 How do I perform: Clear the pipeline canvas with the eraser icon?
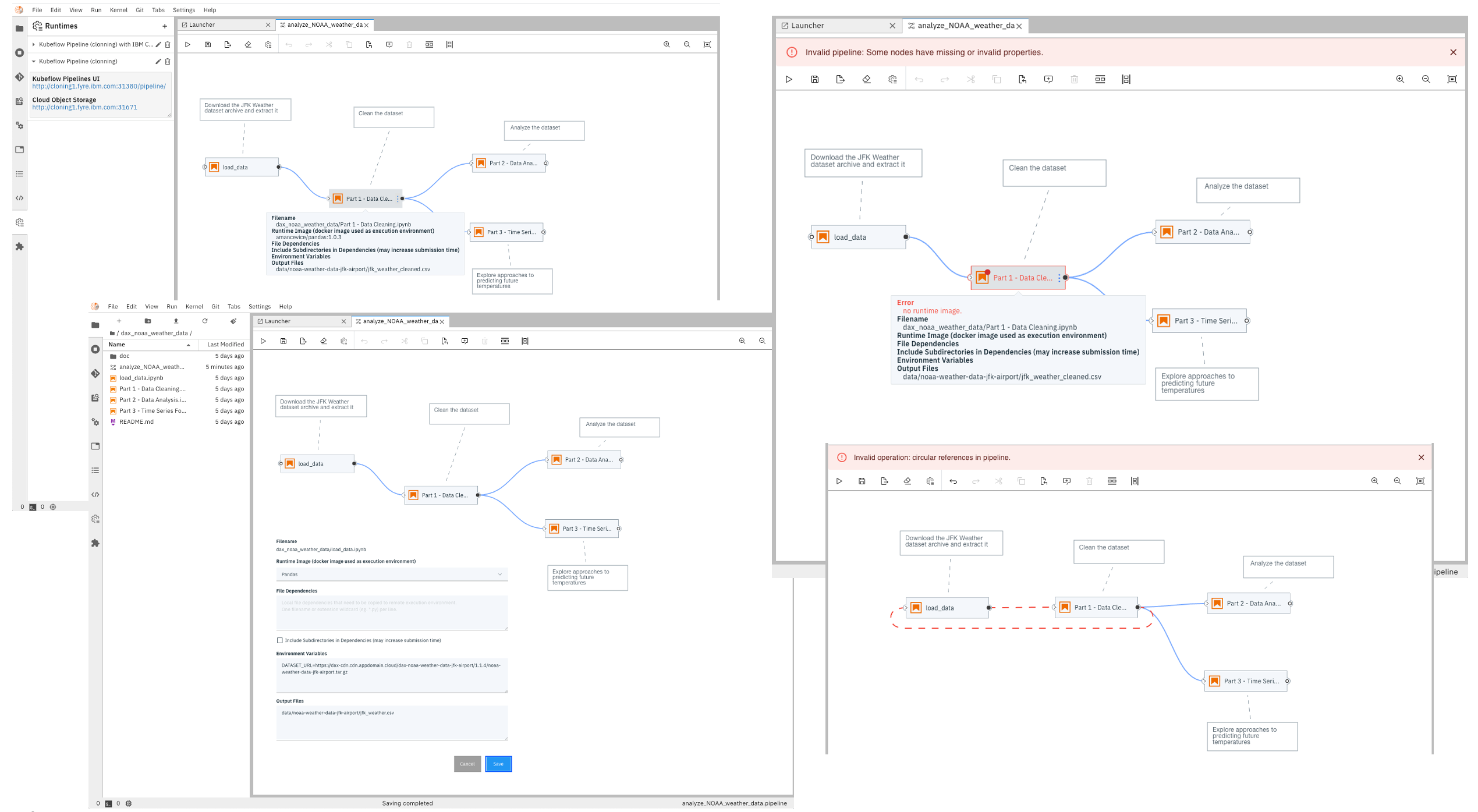coord(248,44)
